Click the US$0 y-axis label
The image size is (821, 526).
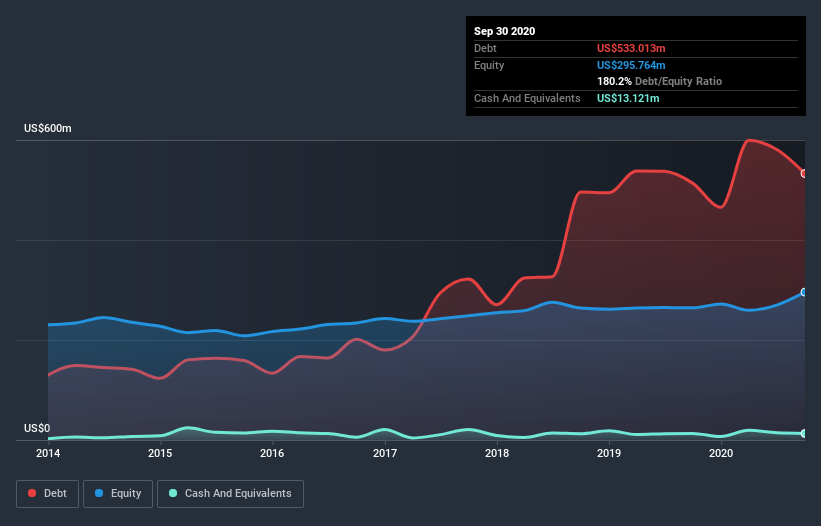tap(37, 428)
